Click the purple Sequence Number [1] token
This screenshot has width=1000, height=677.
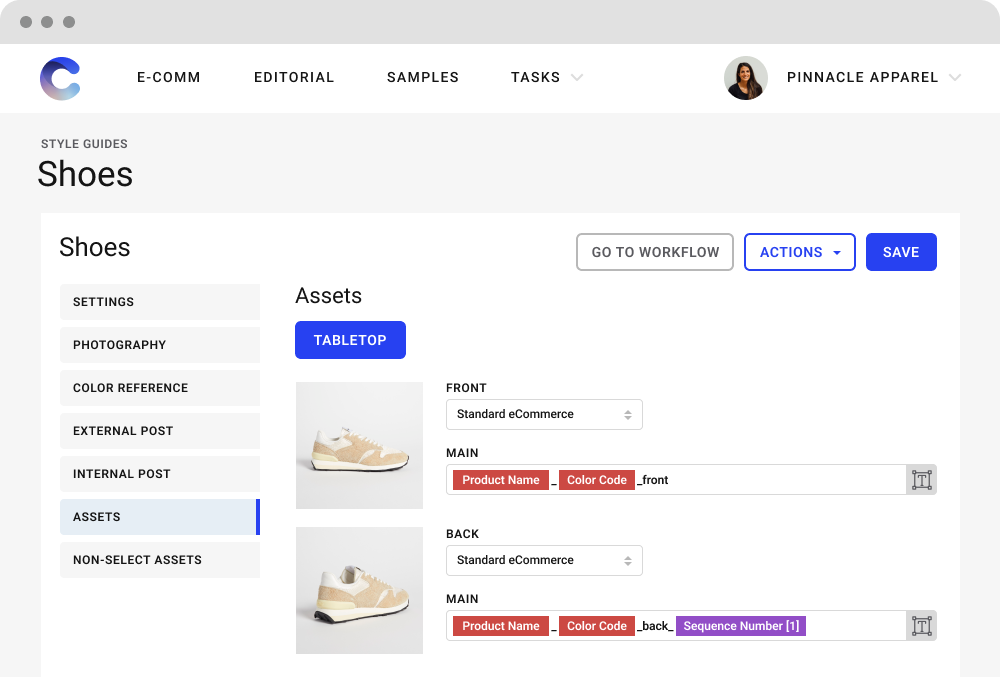click(740, 625)
